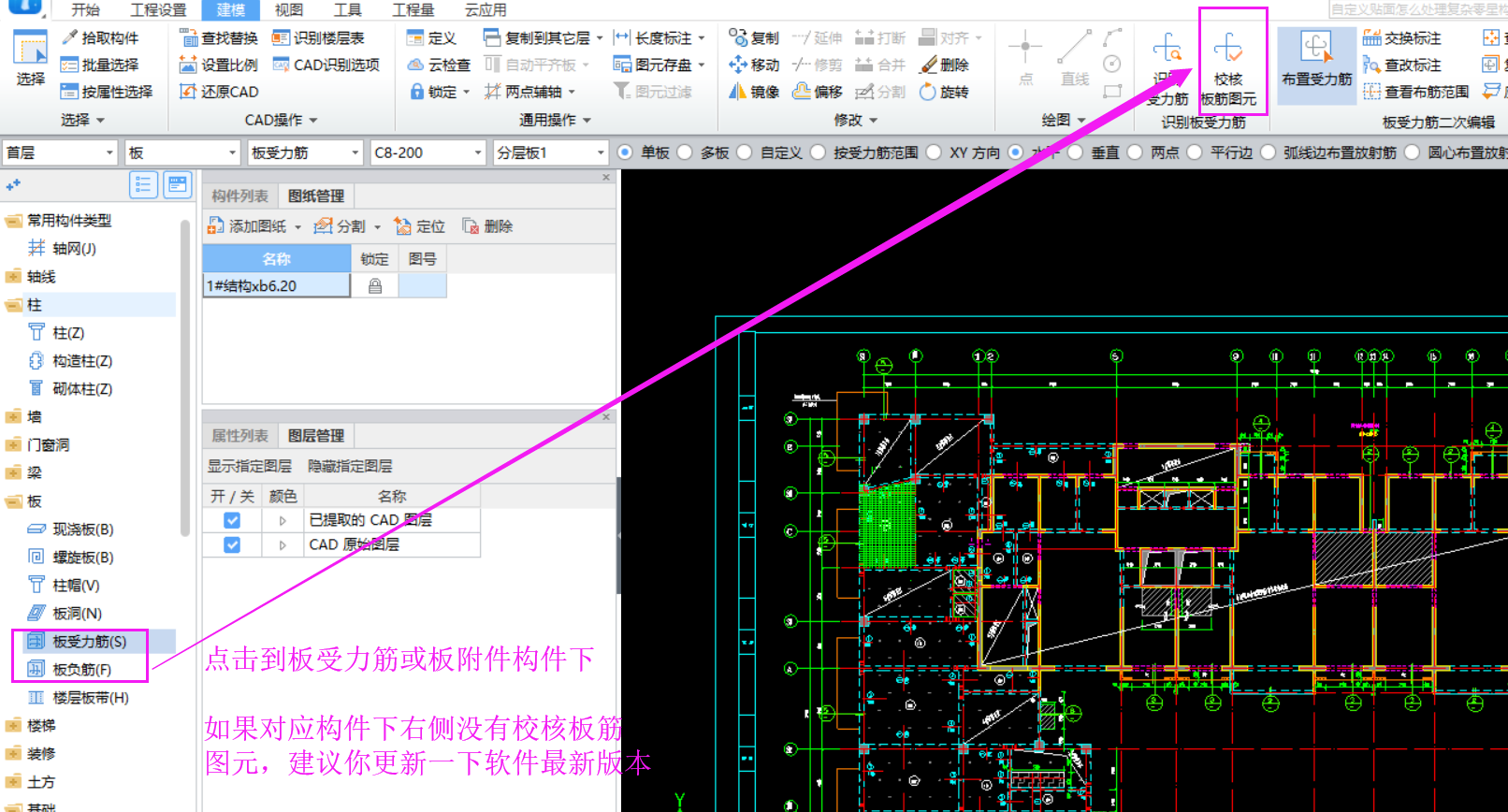Click the 删除 delete tool in ribbon
The height and width of the screenshot is (812, 1508).
point(944,65)
